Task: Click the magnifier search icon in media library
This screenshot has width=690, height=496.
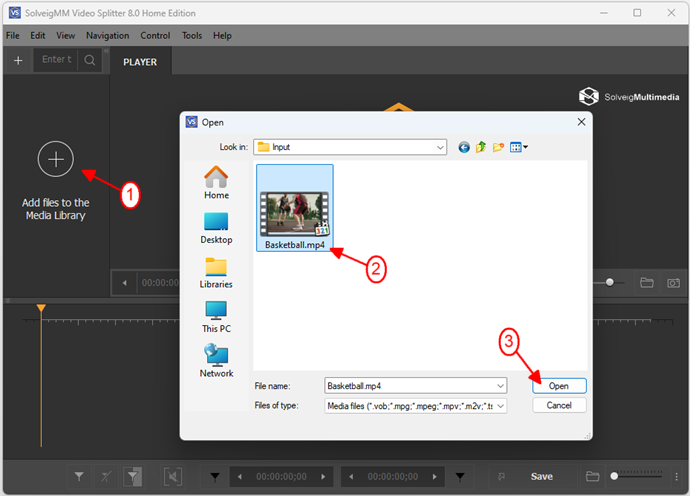Action: [90, 60]
